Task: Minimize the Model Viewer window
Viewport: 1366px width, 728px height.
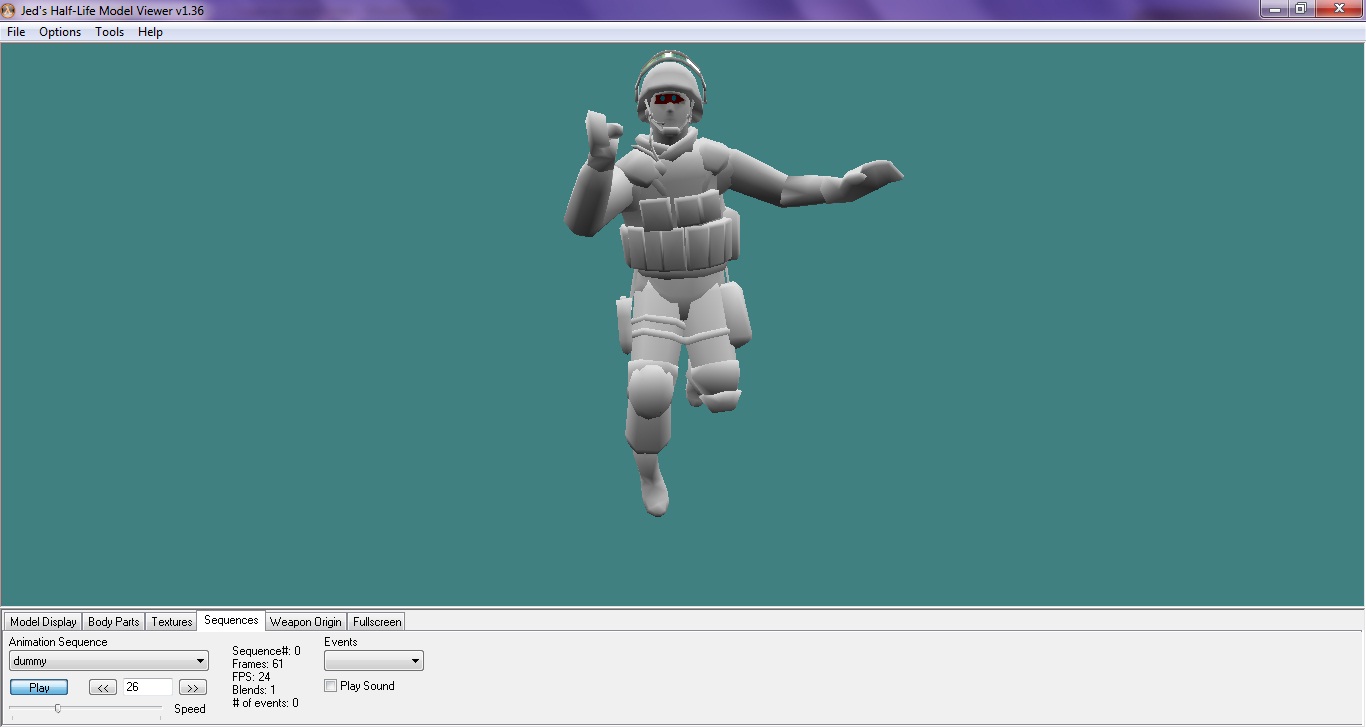Action: 1273,9
